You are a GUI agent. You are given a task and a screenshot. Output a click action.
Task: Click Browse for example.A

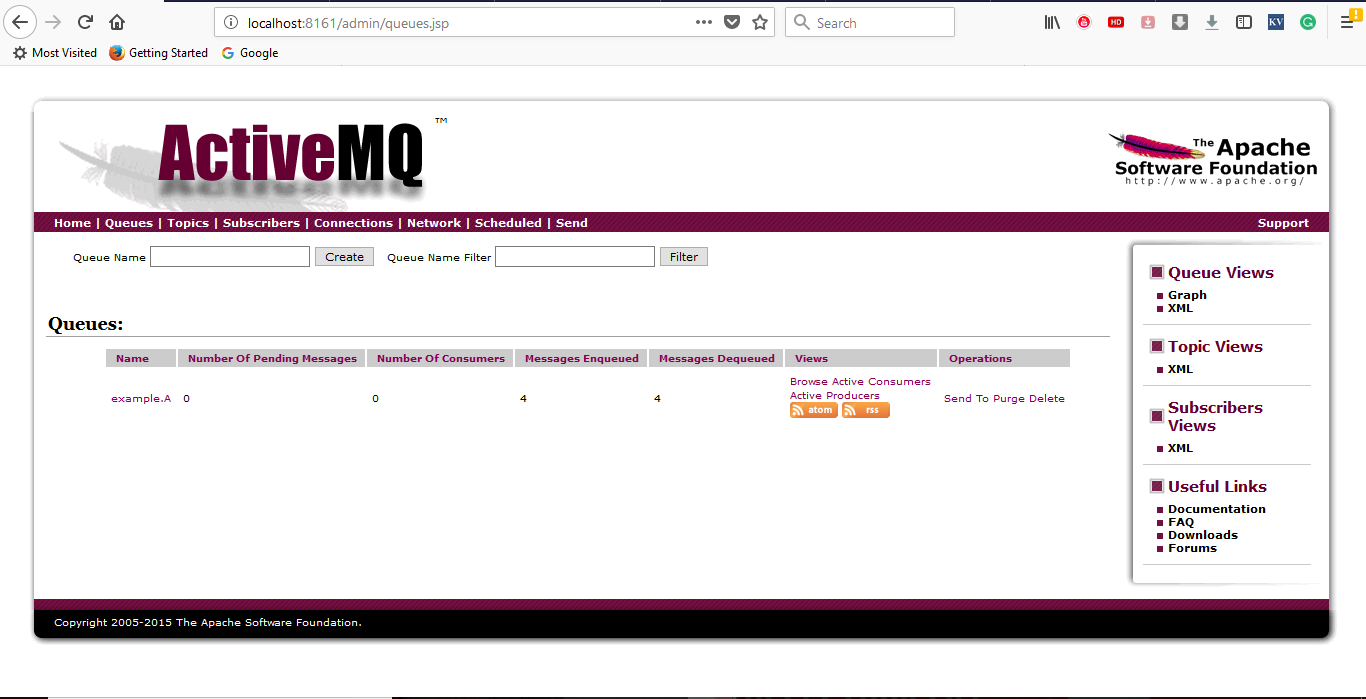click(809, 381)
